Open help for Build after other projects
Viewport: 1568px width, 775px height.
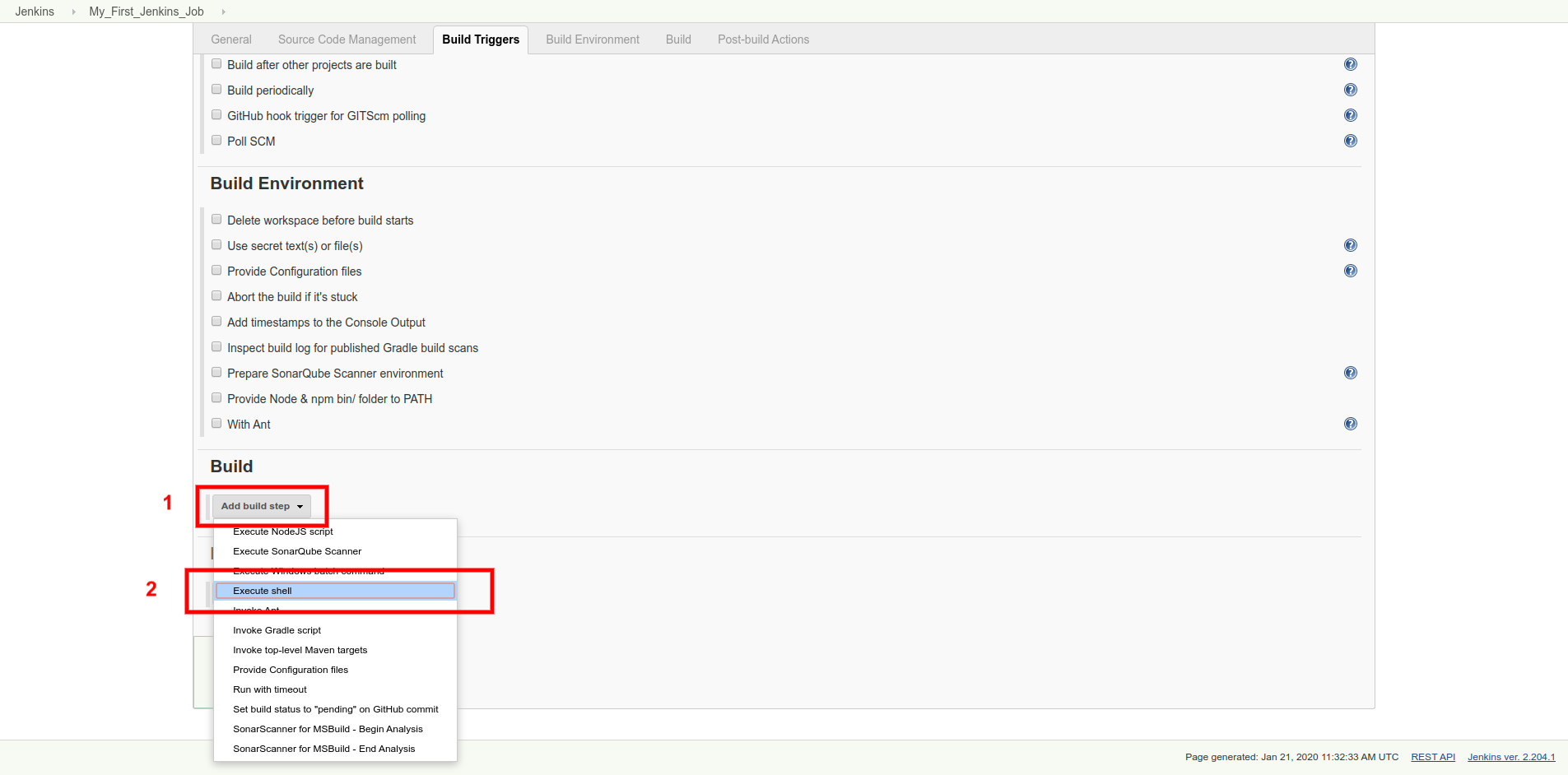pos(1351,64)
